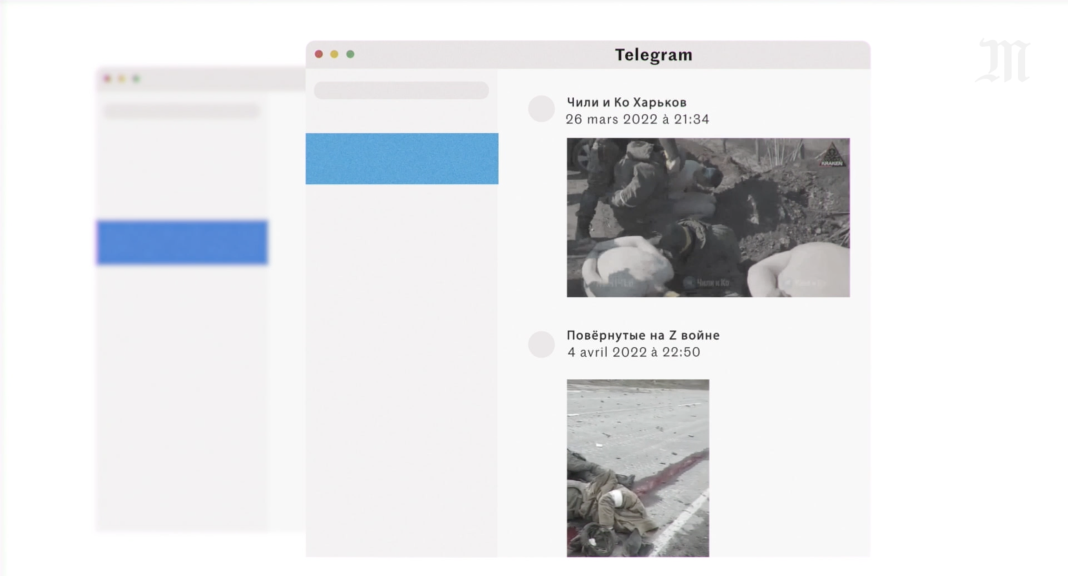Screen dimensions: 1068x576
Task: Select the blue highlighted item in the background window
Action: tap(181, 243)
